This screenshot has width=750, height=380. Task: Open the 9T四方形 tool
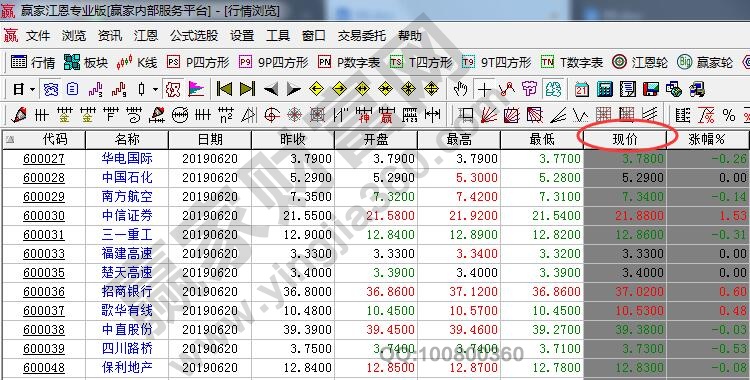496,62
